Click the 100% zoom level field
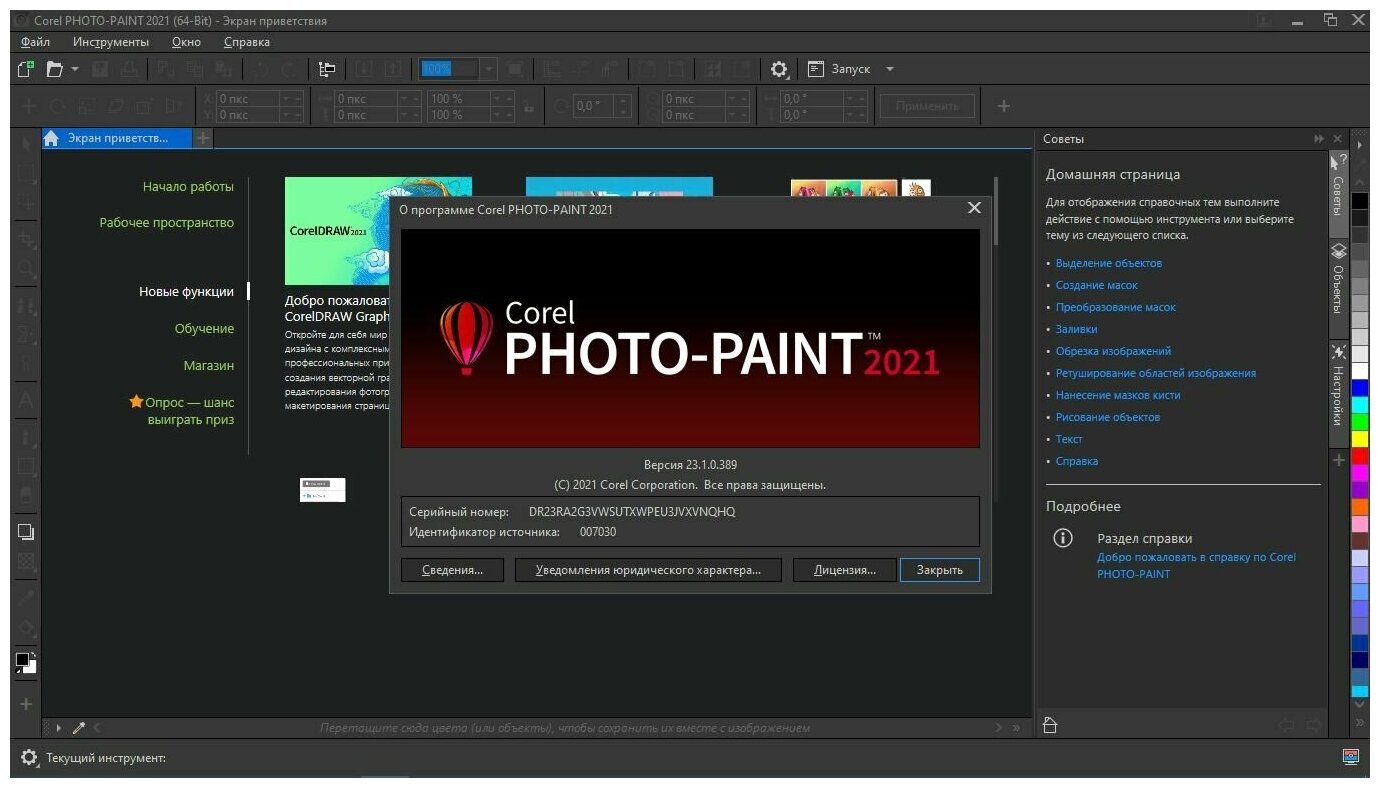The height and width of the screenshot is (788, 1380). point(449,69)
